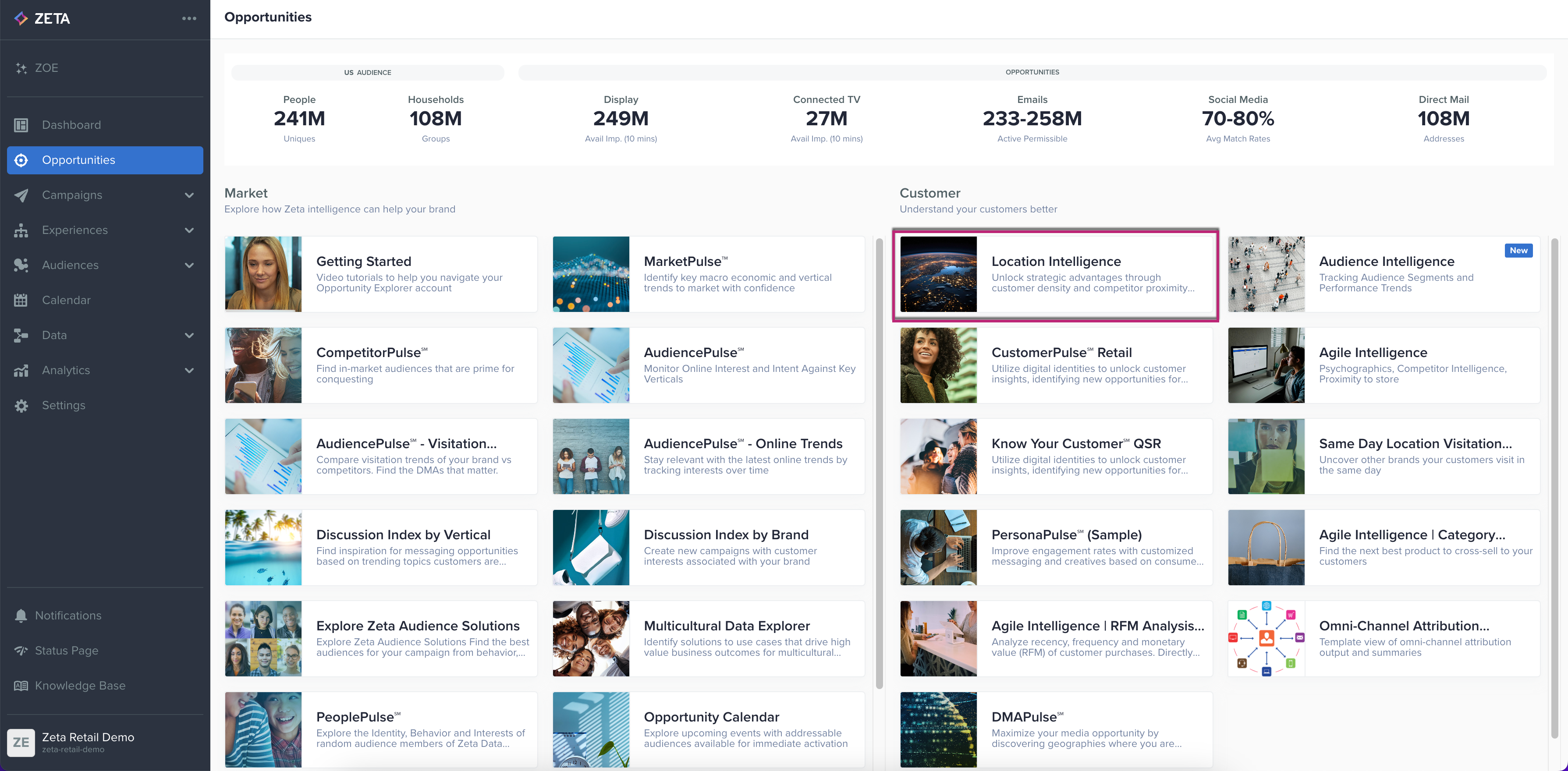Viewport: 1568px width, 771px height.
Task: Click the Notifications bell icon
Action: pos(21,615)
